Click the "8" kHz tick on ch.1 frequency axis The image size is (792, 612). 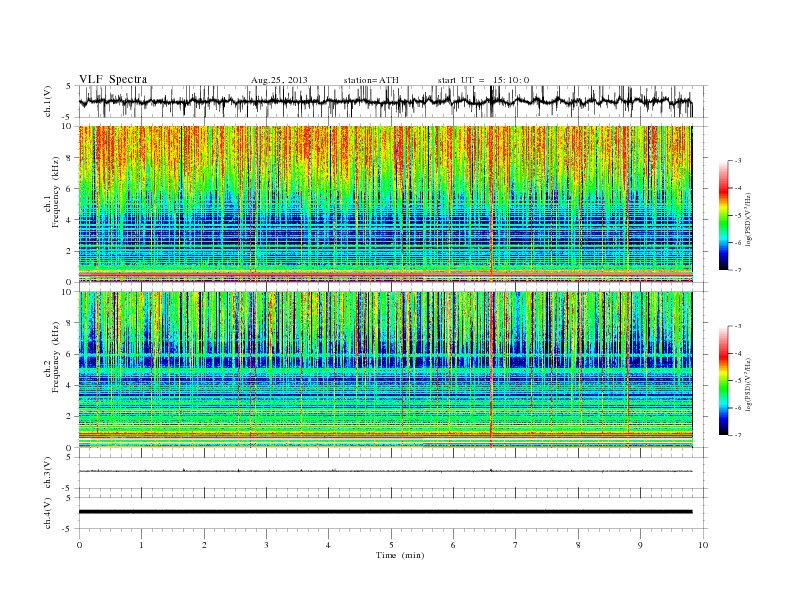69,158
